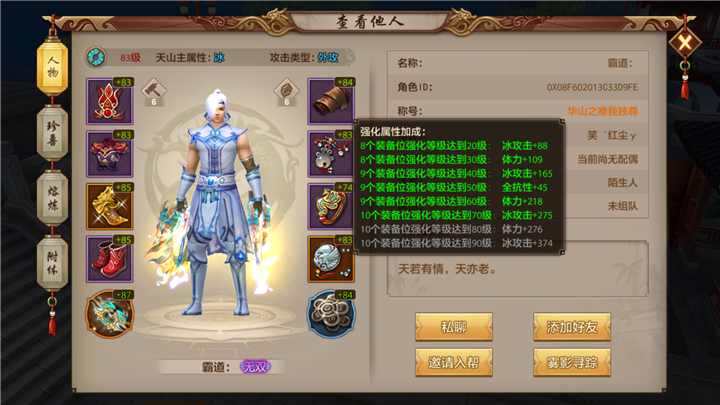This screenshot has width=720, height=405.
Task: Close the 查看他人 panel with the X
Action: [x=685, y=44]
